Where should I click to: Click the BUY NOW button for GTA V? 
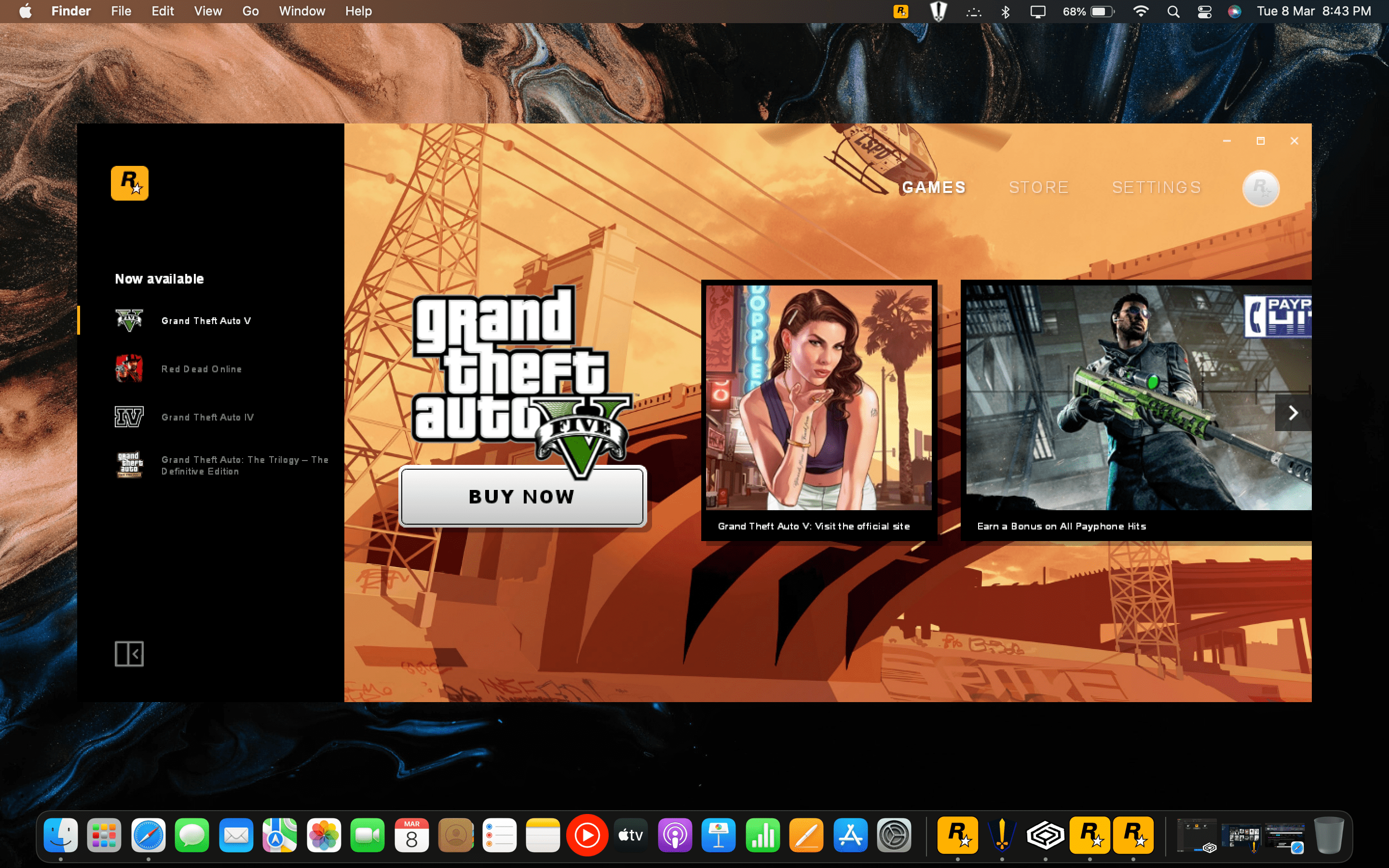point(522,497)
